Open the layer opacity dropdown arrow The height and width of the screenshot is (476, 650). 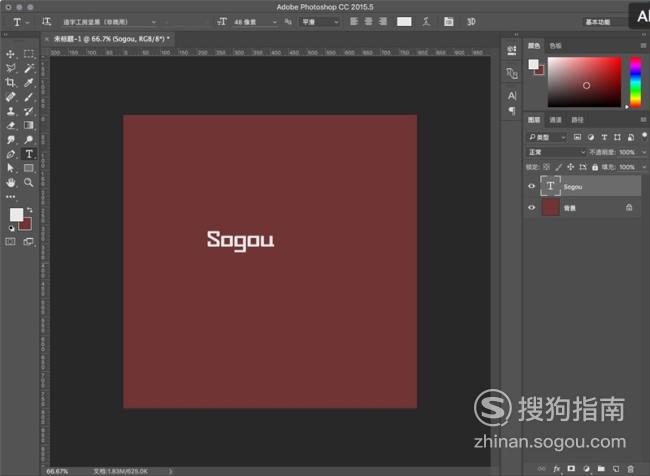coord(644,152)
